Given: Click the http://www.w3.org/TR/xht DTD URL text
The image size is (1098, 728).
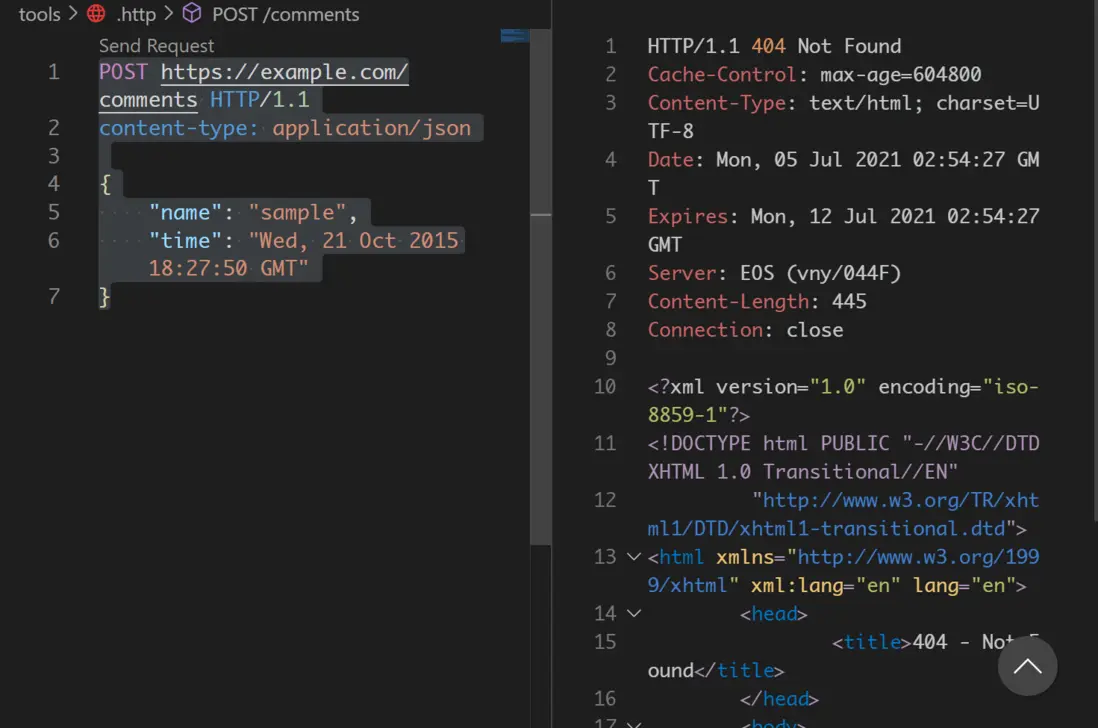Looking at the screenshot, I should coord(901,500).
